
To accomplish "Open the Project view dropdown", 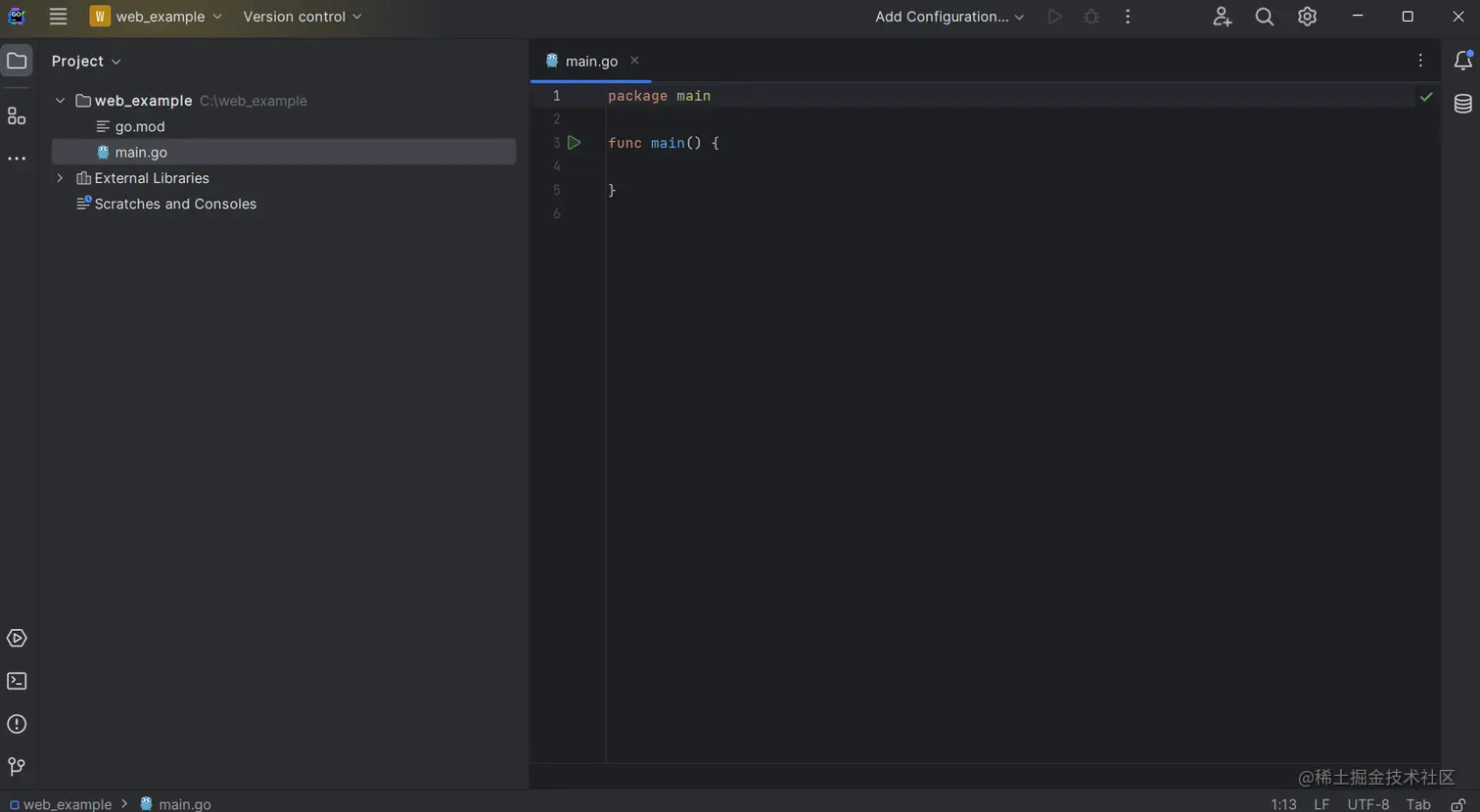I will point(86,61).
